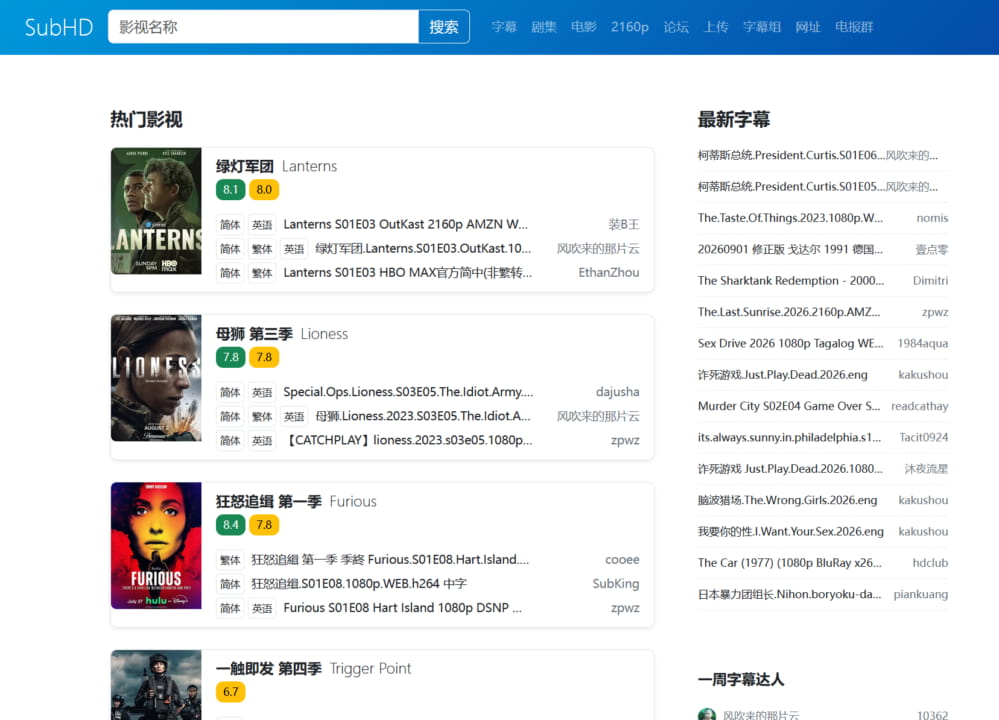
Task: Click uploader EthanZhou in Lanterns card
Action: (x=609, y=273)
